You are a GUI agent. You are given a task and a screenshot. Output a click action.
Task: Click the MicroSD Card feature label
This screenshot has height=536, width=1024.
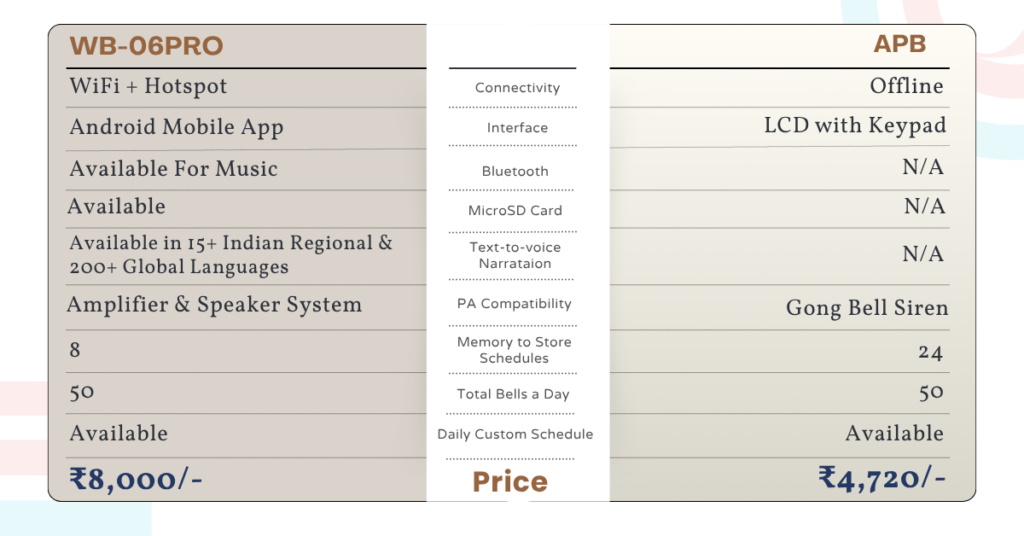(x=515, y=211)
